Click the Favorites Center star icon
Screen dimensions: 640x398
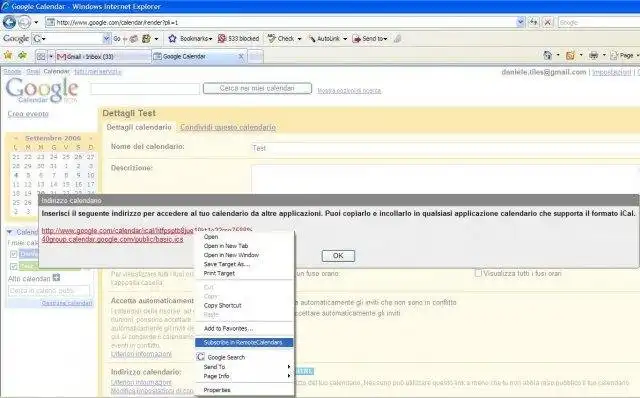pyautogui.click(x=8, y=56)
